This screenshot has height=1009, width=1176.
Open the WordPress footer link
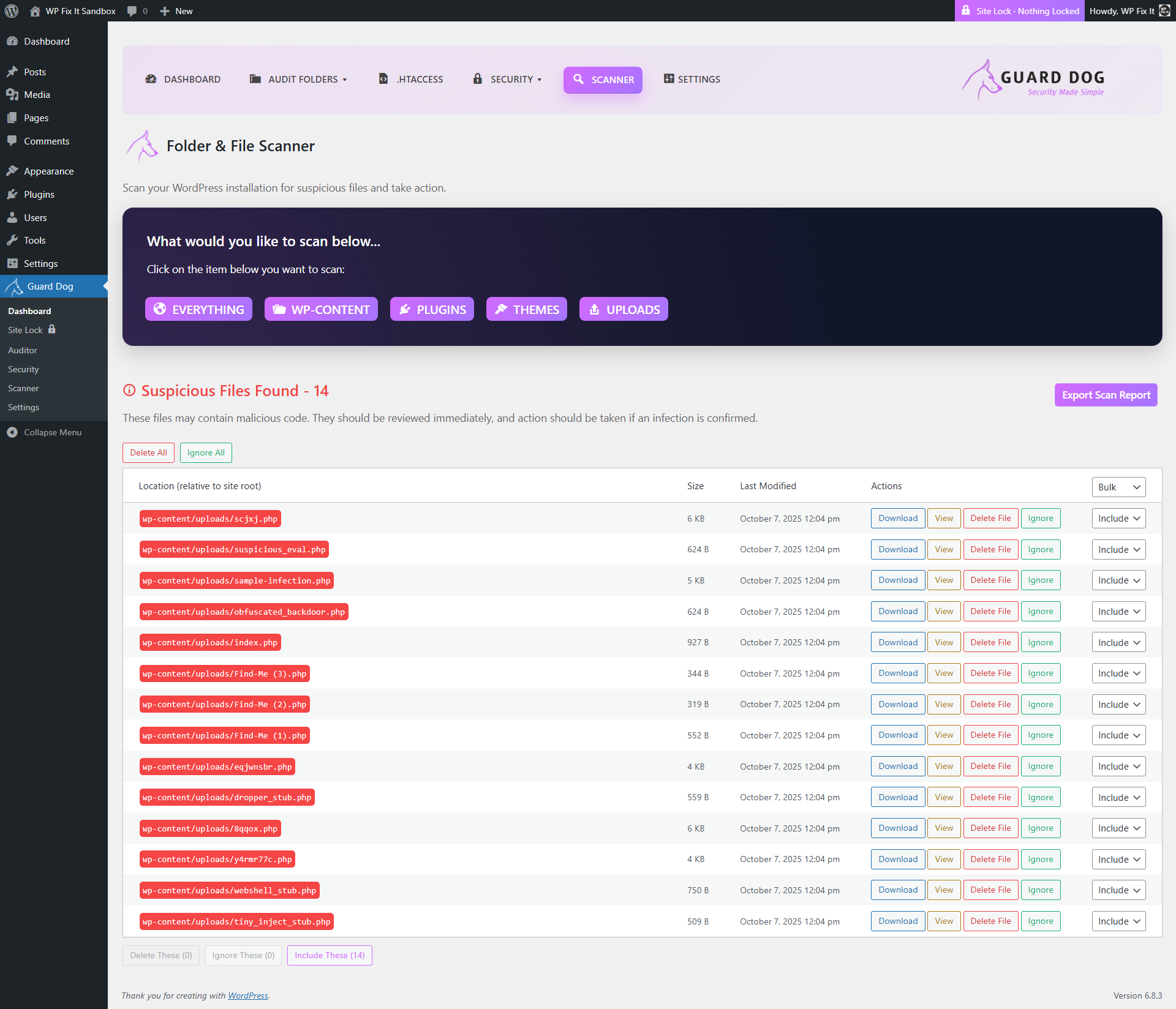coord(247,996)
